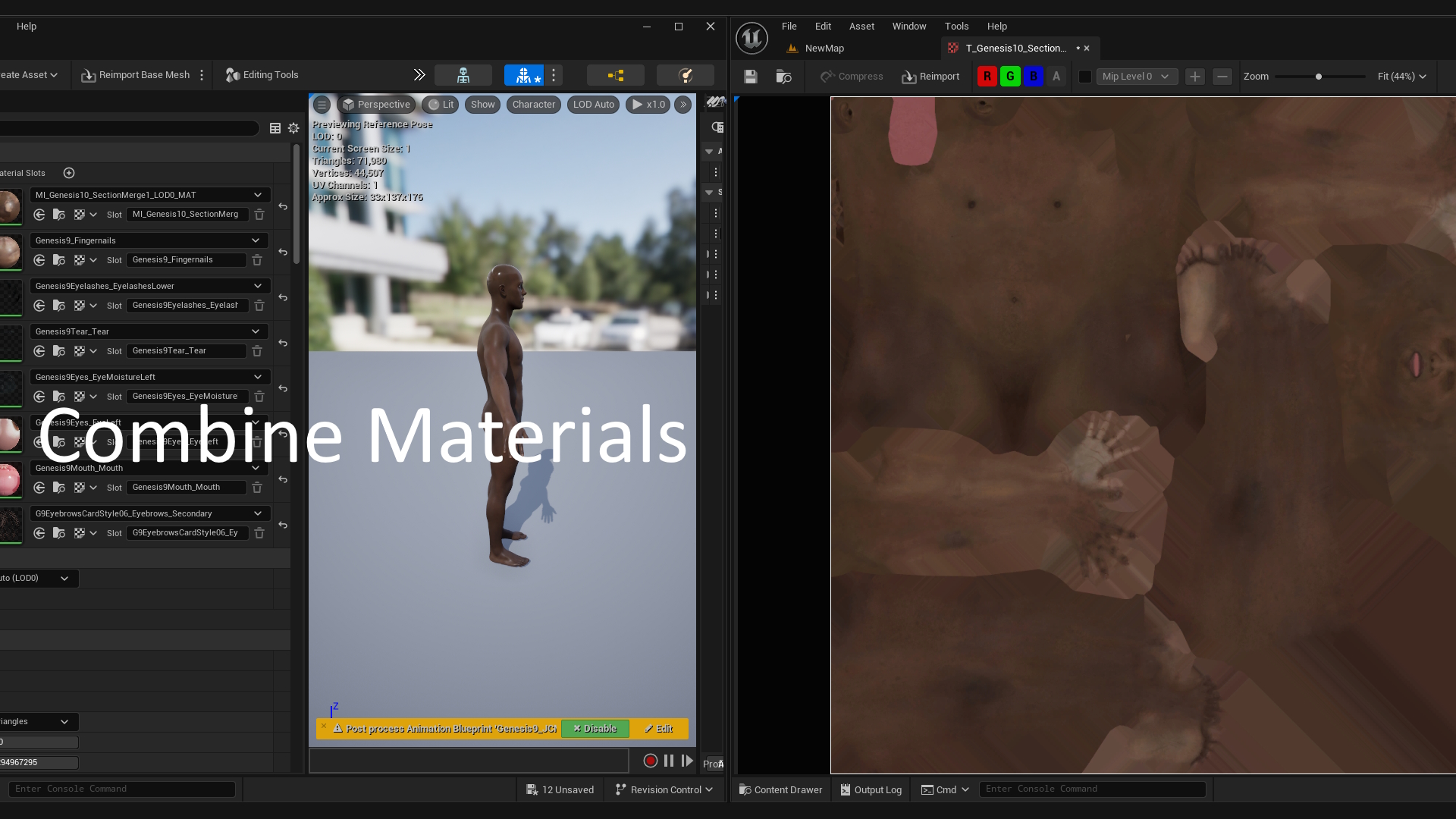Enable the Mip Level checkbox
The image size is (1456, 819).
(1085, 77)
